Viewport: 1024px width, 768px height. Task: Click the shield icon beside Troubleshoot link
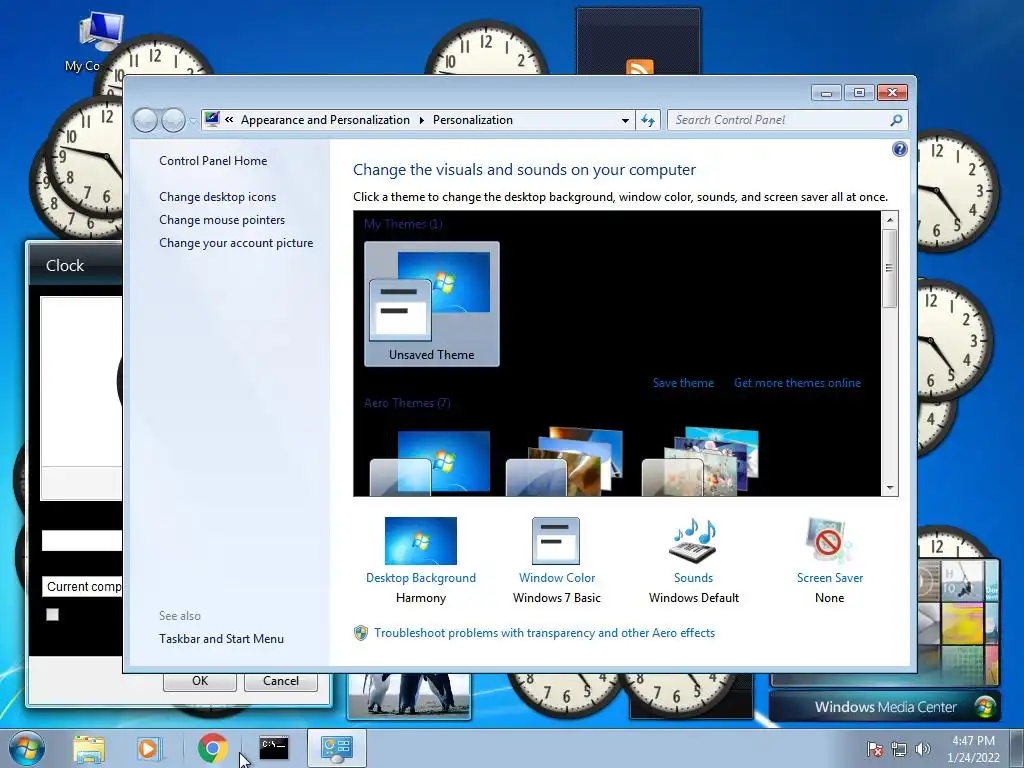click(360, 633)
